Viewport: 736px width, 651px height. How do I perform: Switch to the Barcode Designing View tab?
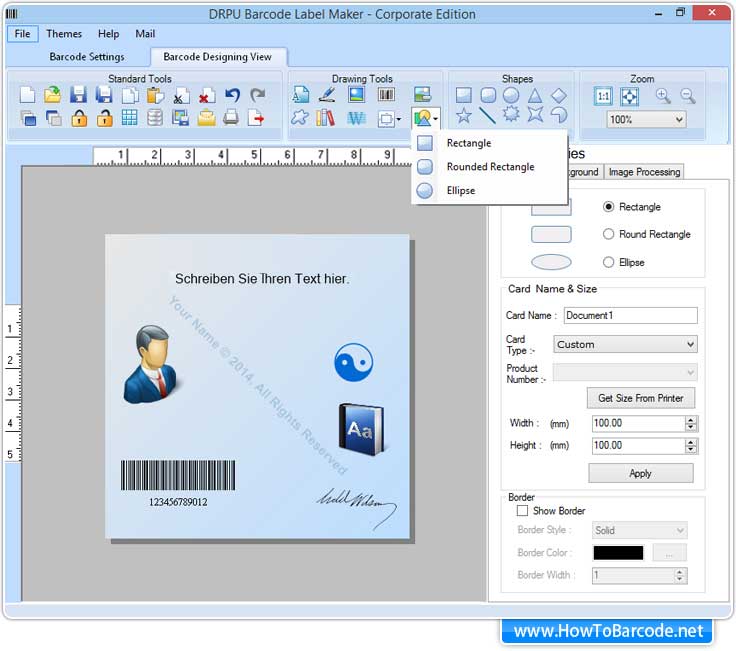click(x=217, y=57)
